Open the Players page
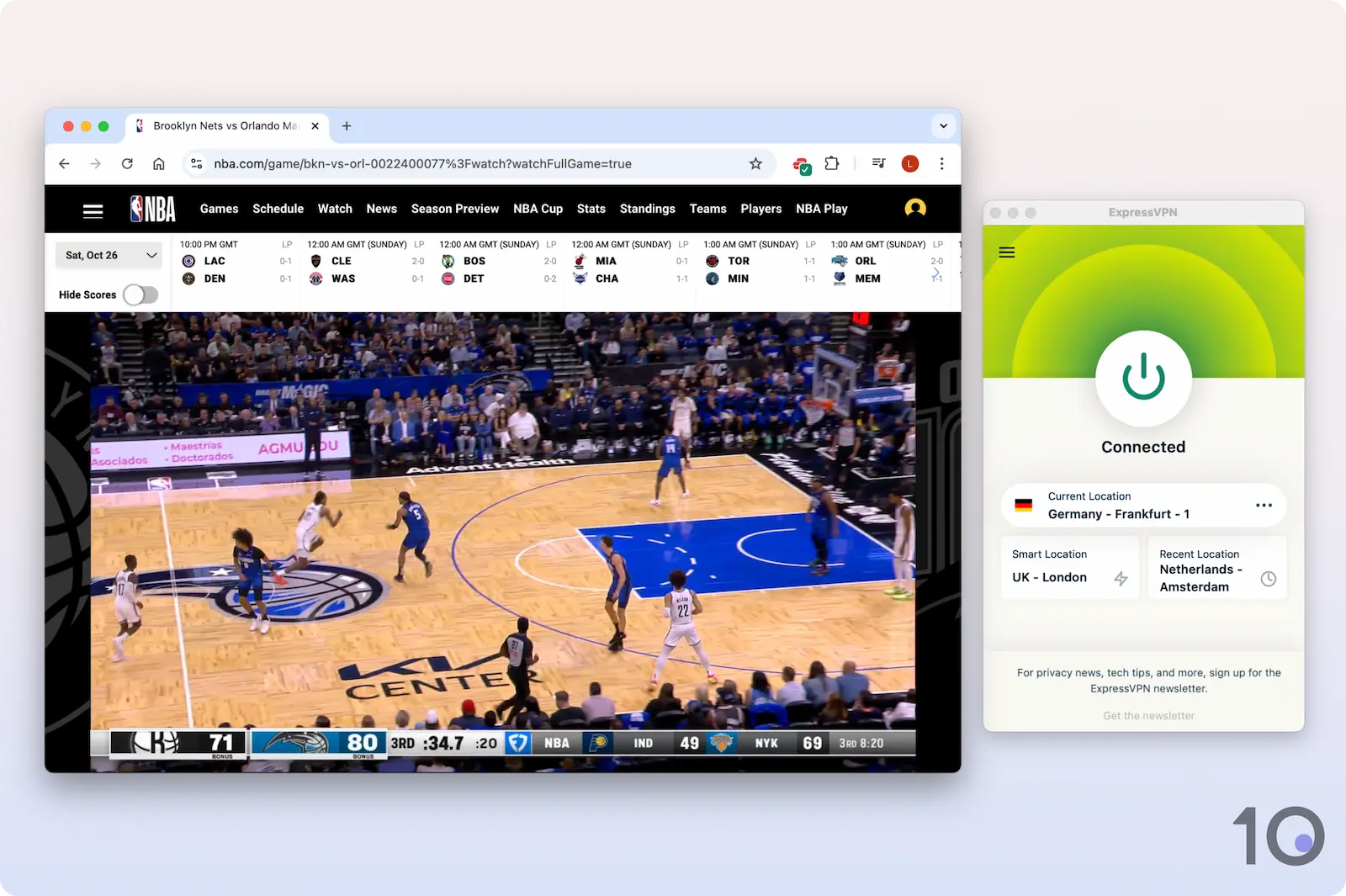 pyautogui.click(x=761, y=209)
